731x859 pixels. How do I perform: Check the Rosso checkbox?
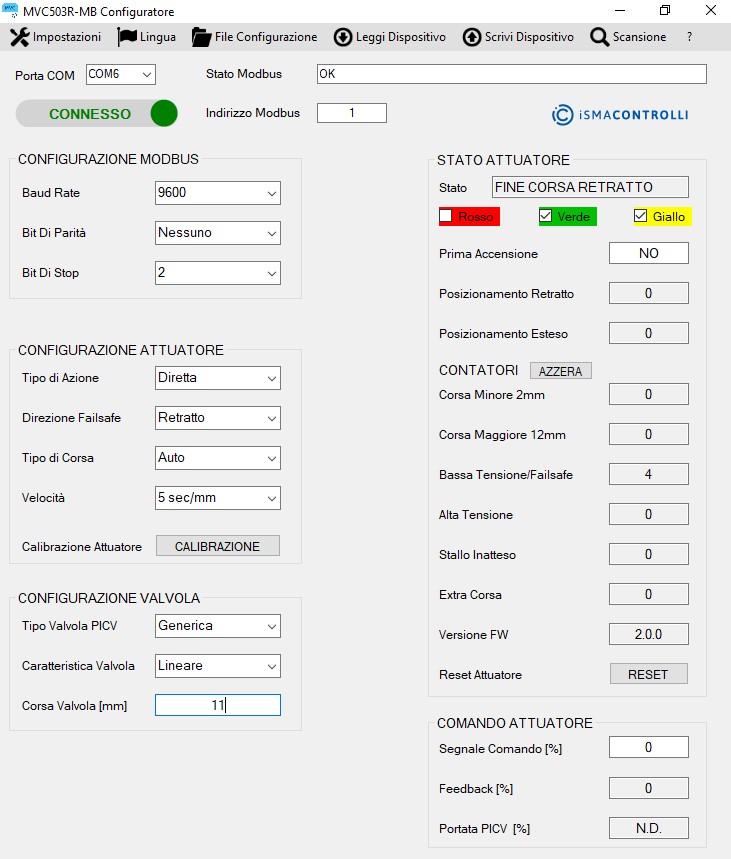447,216
